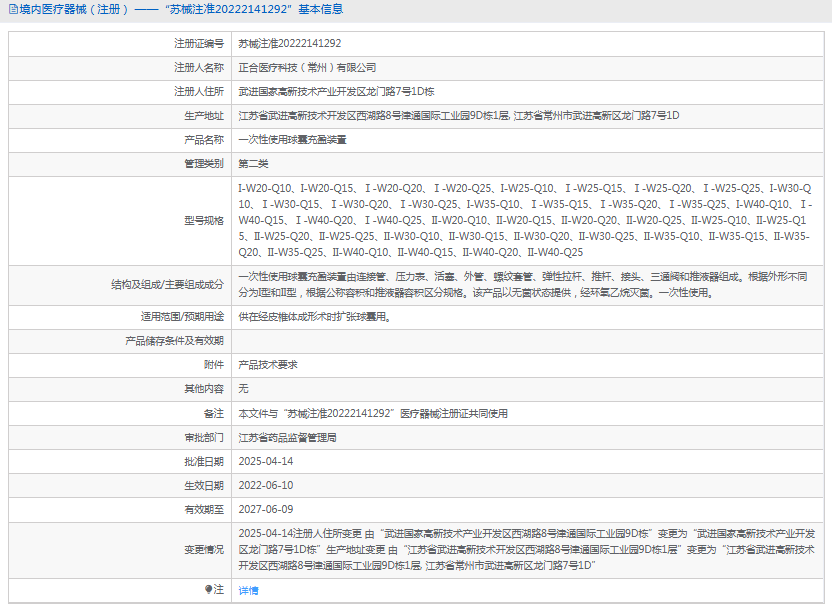Viewport: 832px width, 608px height.
Task: Click the 产品储存条件及有效期 label
Action: tap(175, 341)
